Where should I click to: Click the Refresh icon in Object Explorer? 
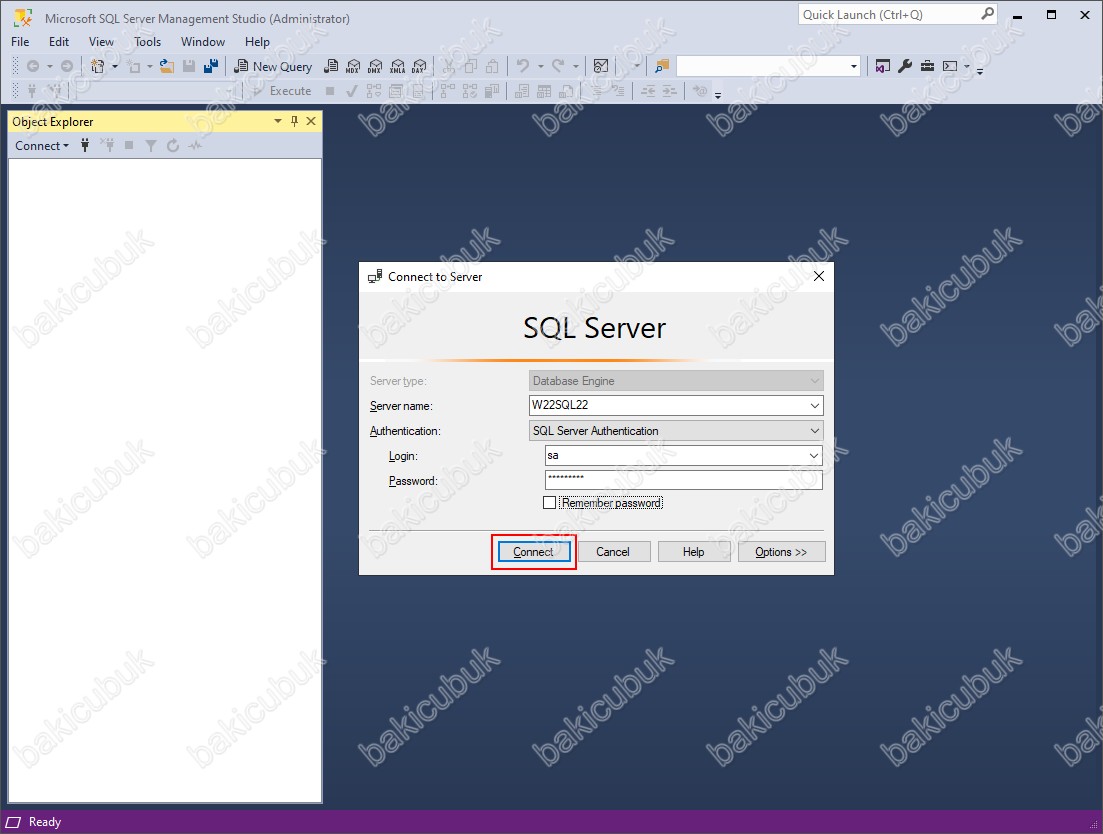[x=173, y=146]
